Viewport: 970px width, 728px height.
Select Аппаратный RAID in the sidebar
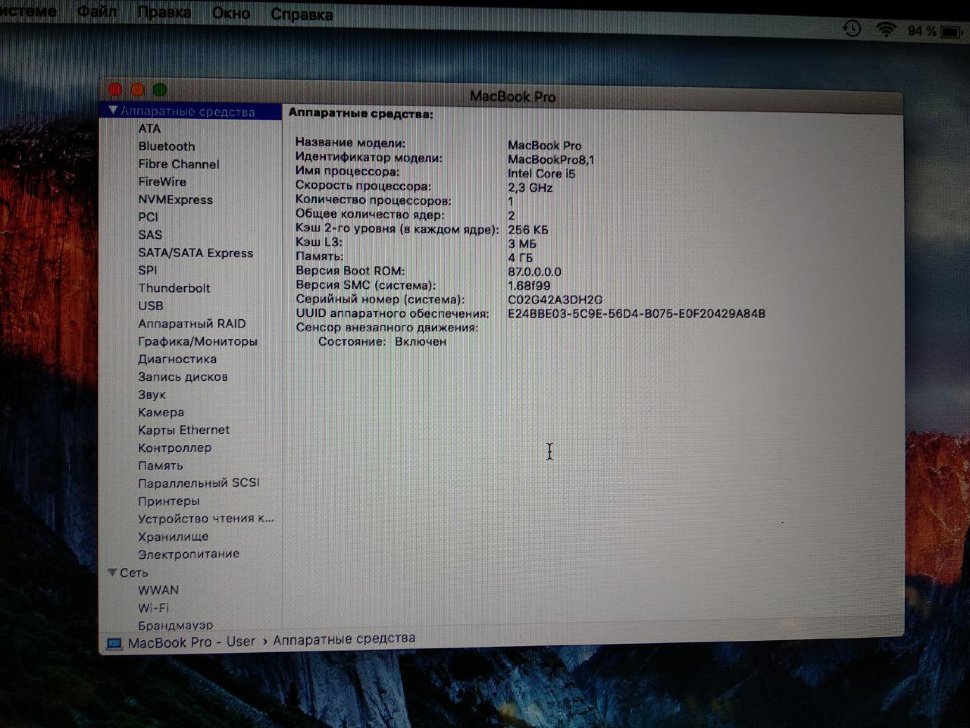click(192, 323)
